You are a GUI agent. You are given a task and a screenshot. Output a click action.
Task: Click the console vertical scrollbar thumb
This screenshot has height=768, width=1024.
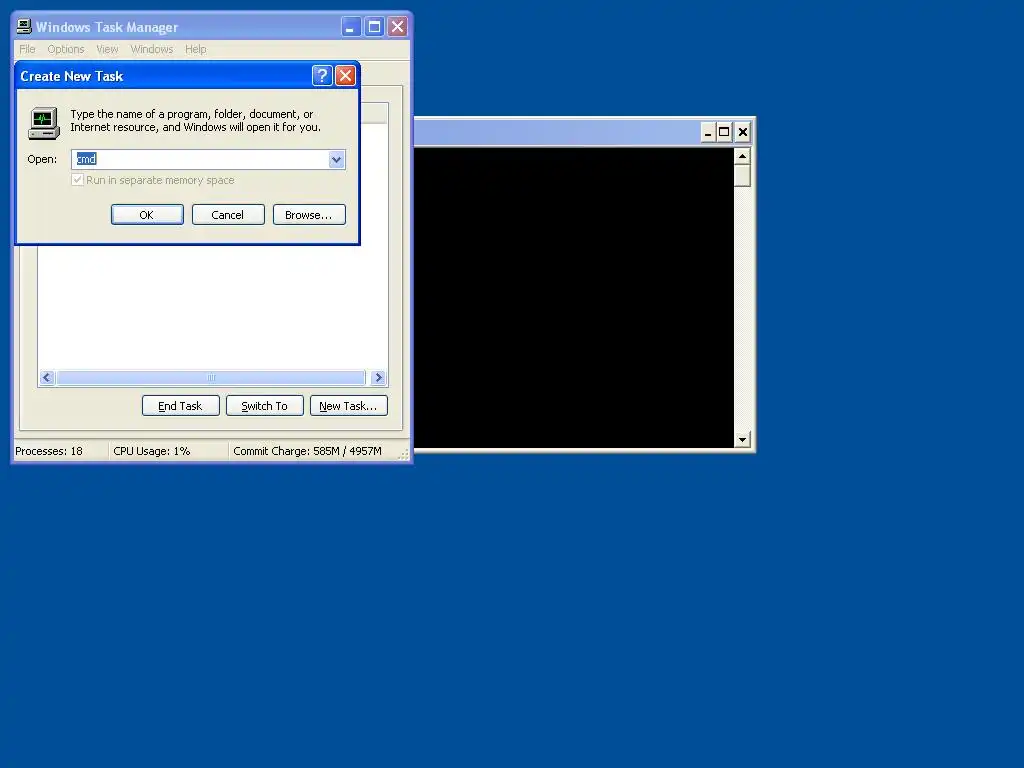click(x=742, y=176)
